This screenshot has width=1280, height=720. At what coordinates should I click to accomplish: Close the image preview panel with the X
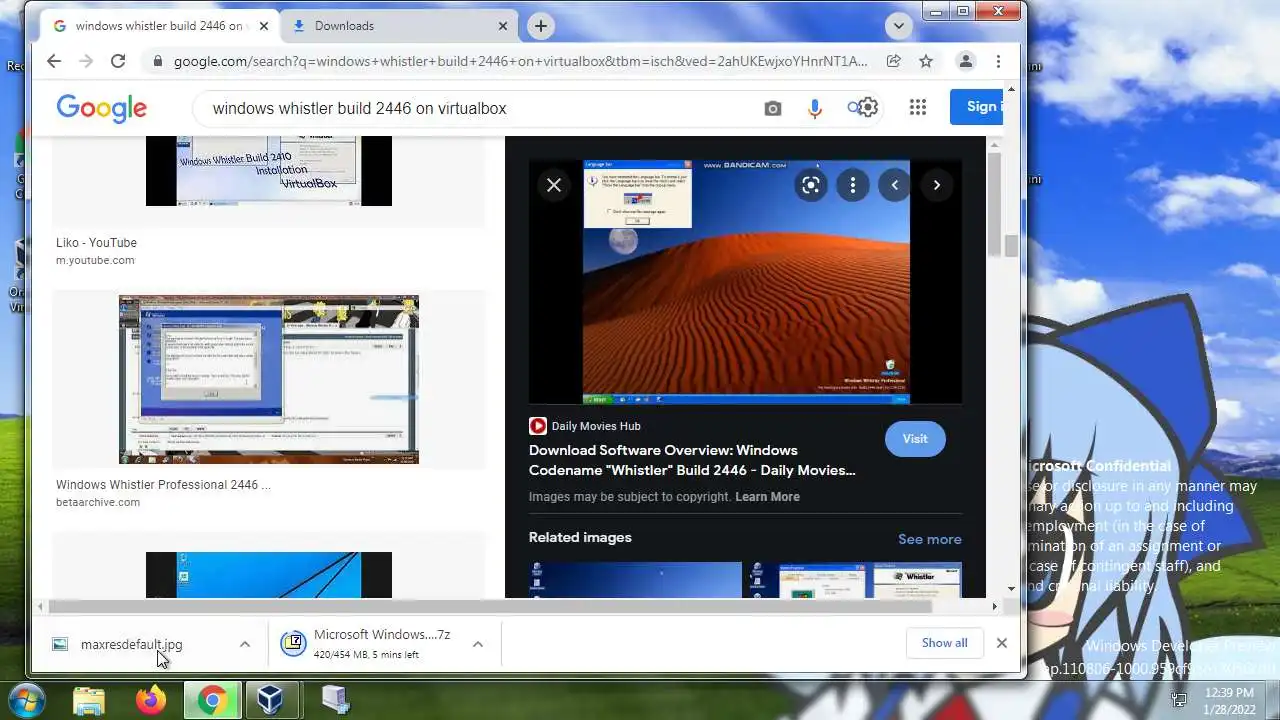(554, 185)
